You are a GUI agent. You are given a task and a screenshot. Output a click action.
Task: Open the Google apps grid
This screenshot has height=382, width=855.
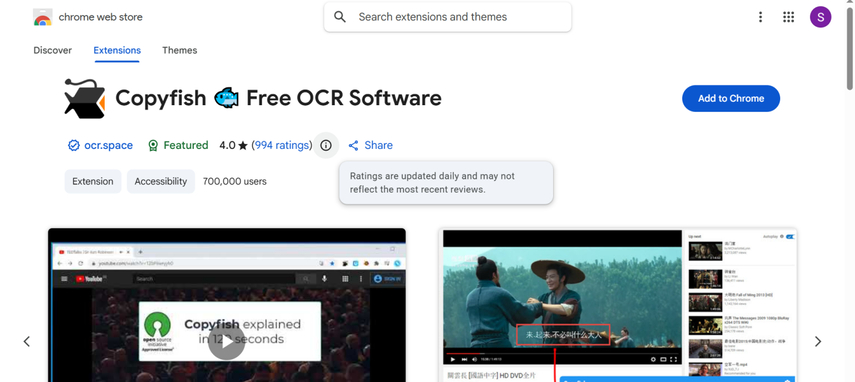[788, 17]
